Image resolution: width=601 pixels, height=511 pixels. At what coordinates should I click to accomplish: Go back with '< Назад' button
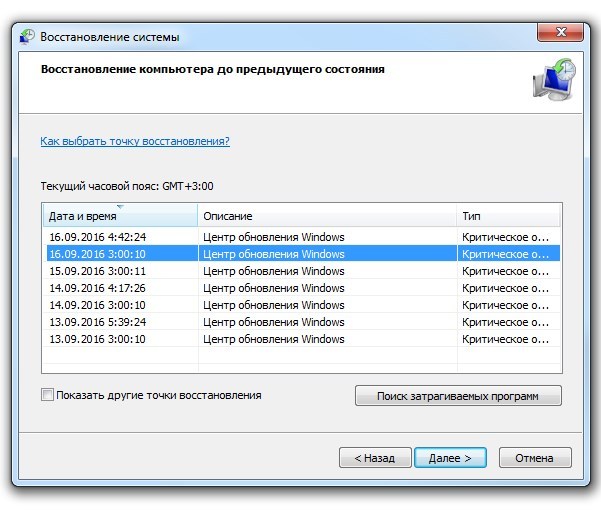pos(374,458)
